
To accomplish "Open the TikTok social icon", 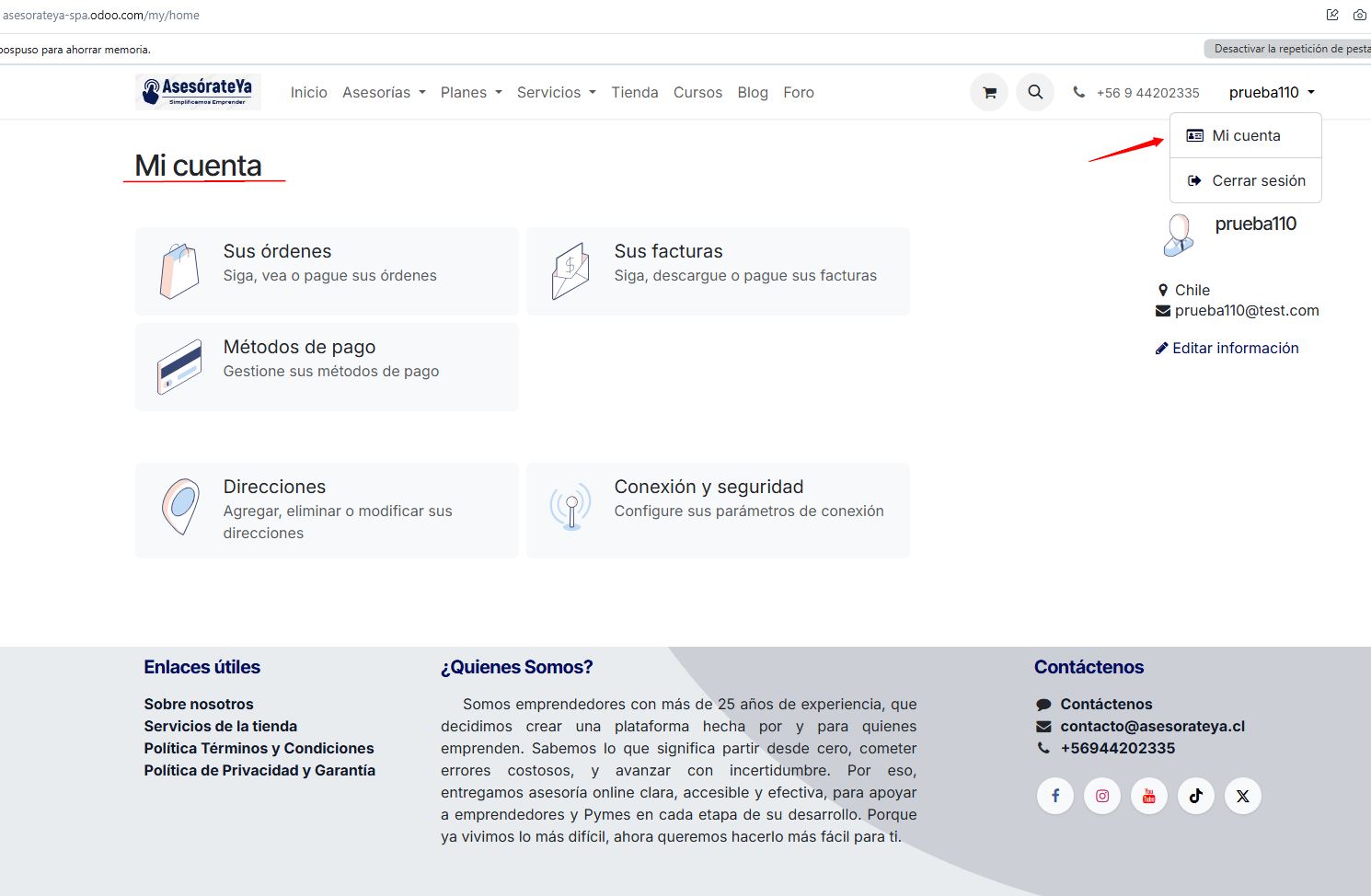I will (x=1196, y=796).
